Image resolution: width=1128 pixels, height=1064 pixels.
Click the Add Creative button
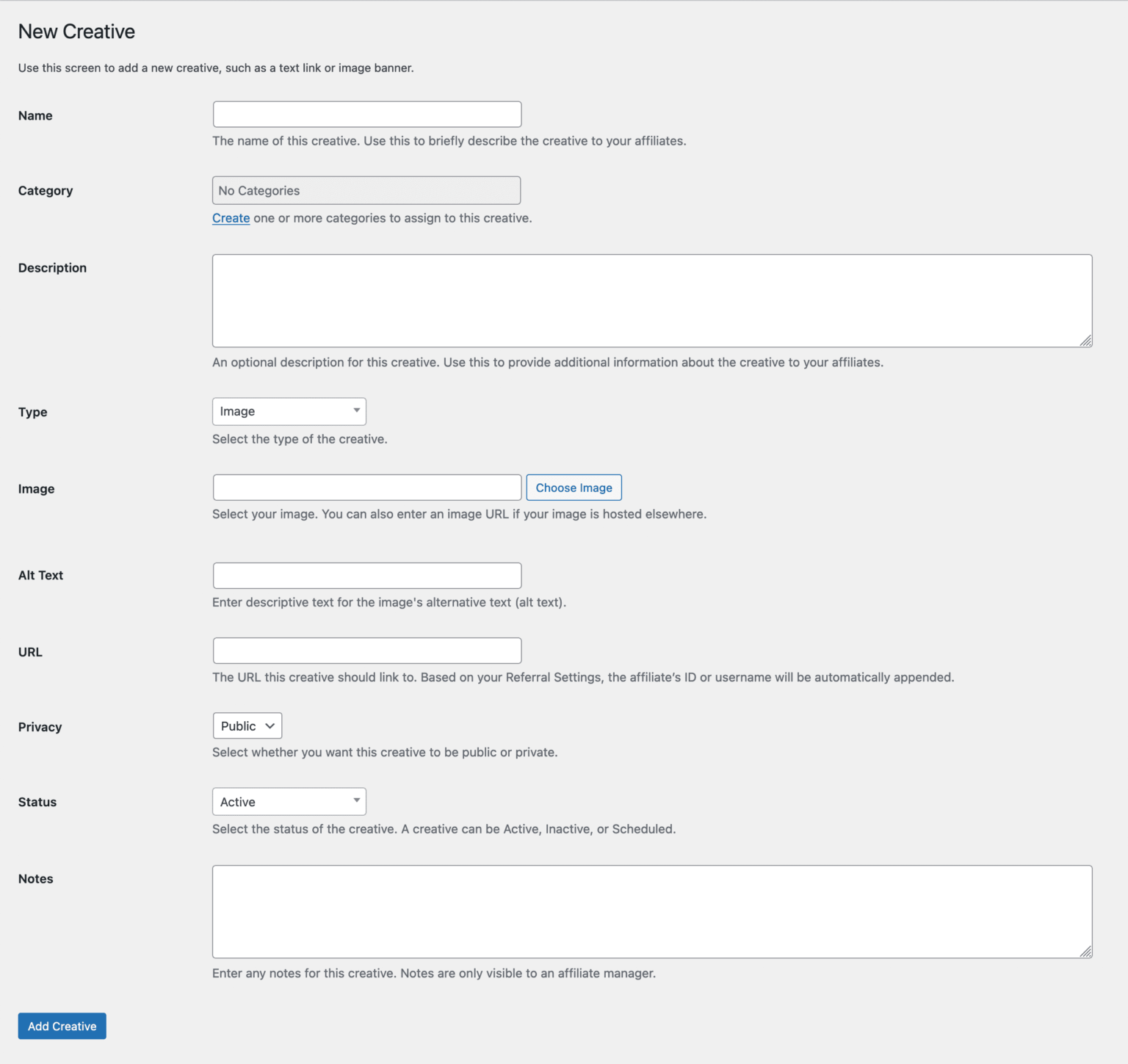click(62, 1026)
